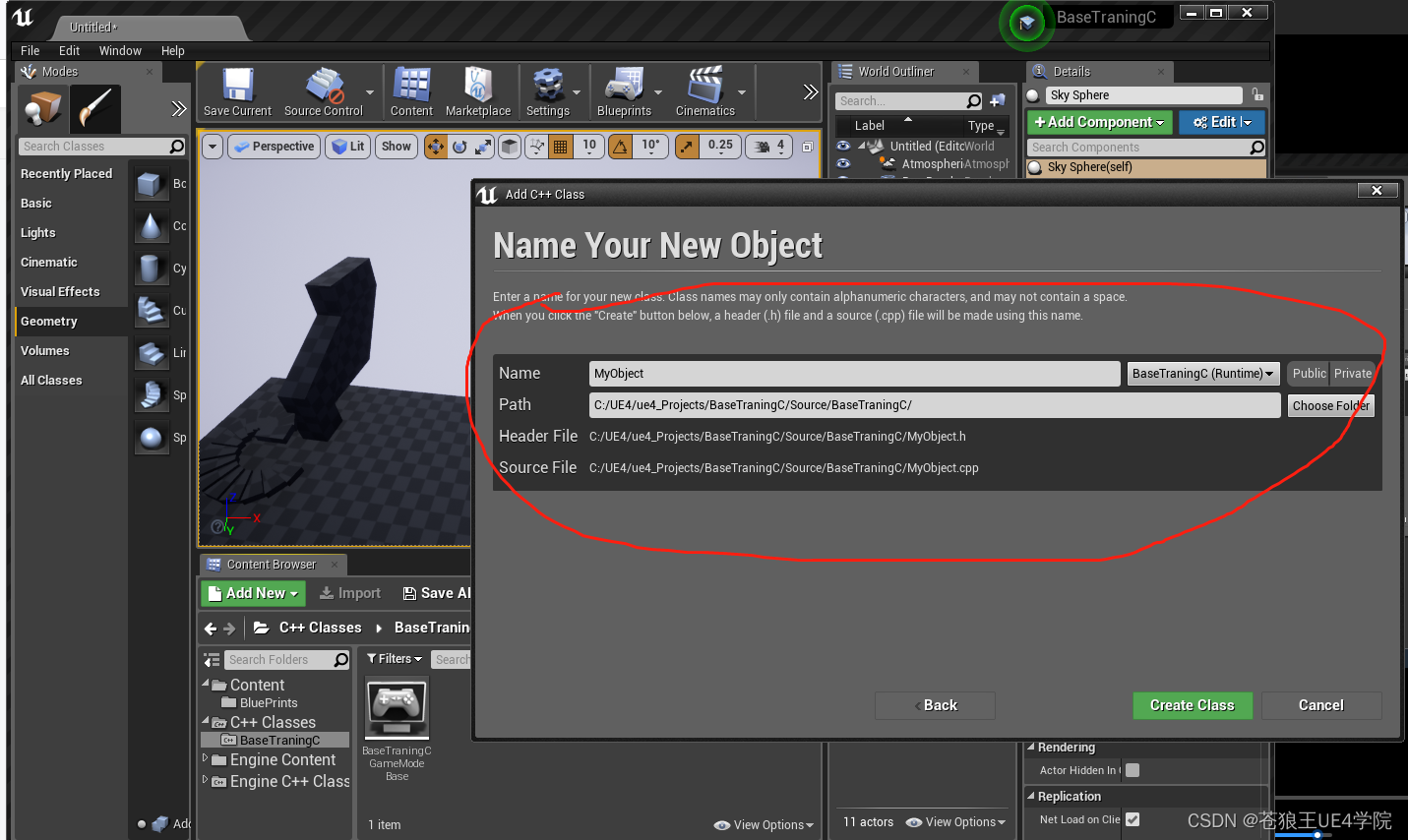Screen dimensions: 1408x840
Task: Click the Choose Folder button
Action: coord(1330,405)
